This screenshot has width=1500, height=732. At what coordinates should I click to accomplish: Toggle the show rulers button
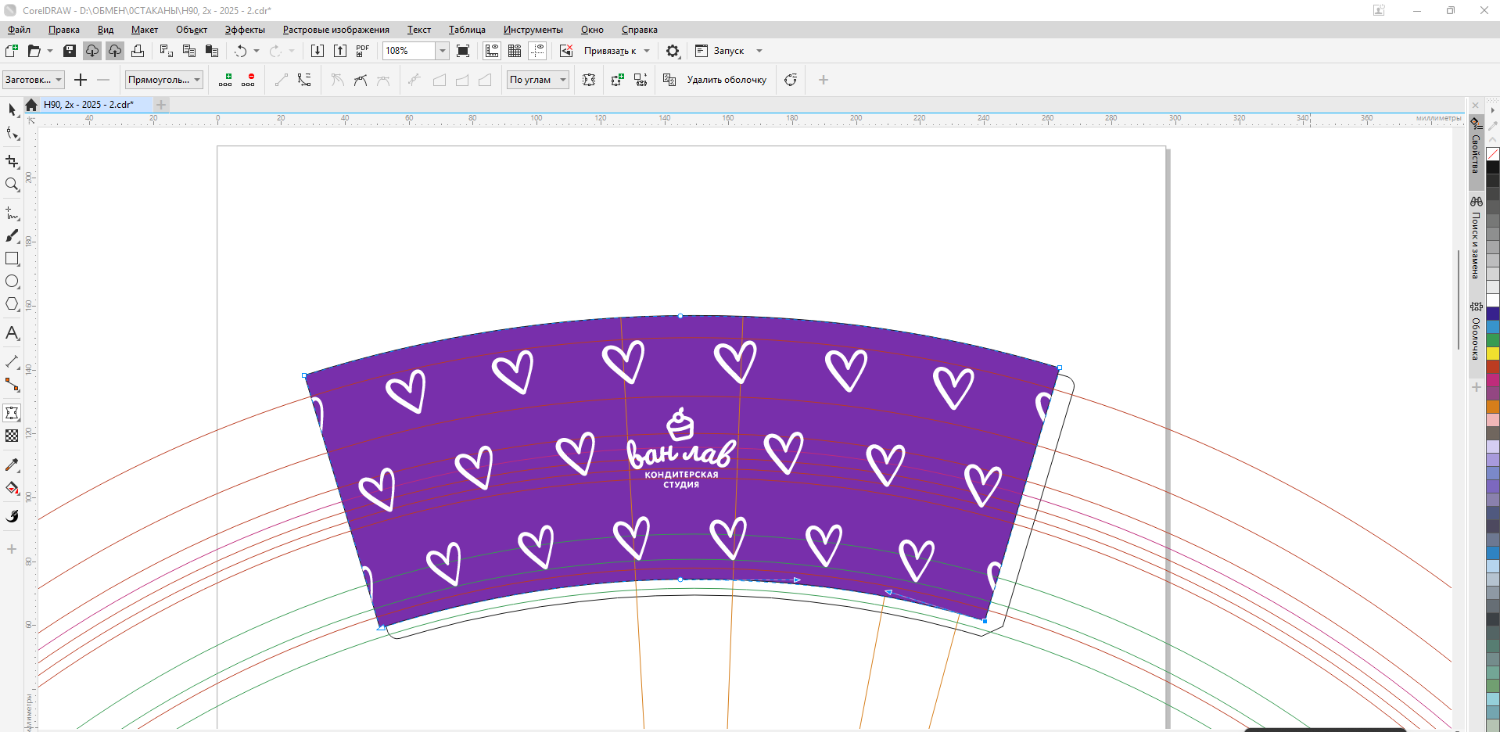point(492,50)
